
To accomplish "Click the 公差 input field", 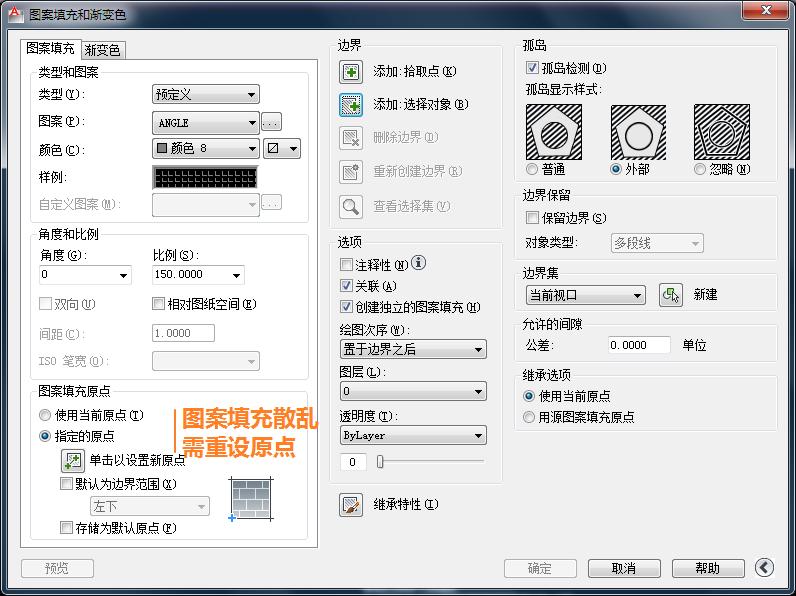I will tap(639, 345).
